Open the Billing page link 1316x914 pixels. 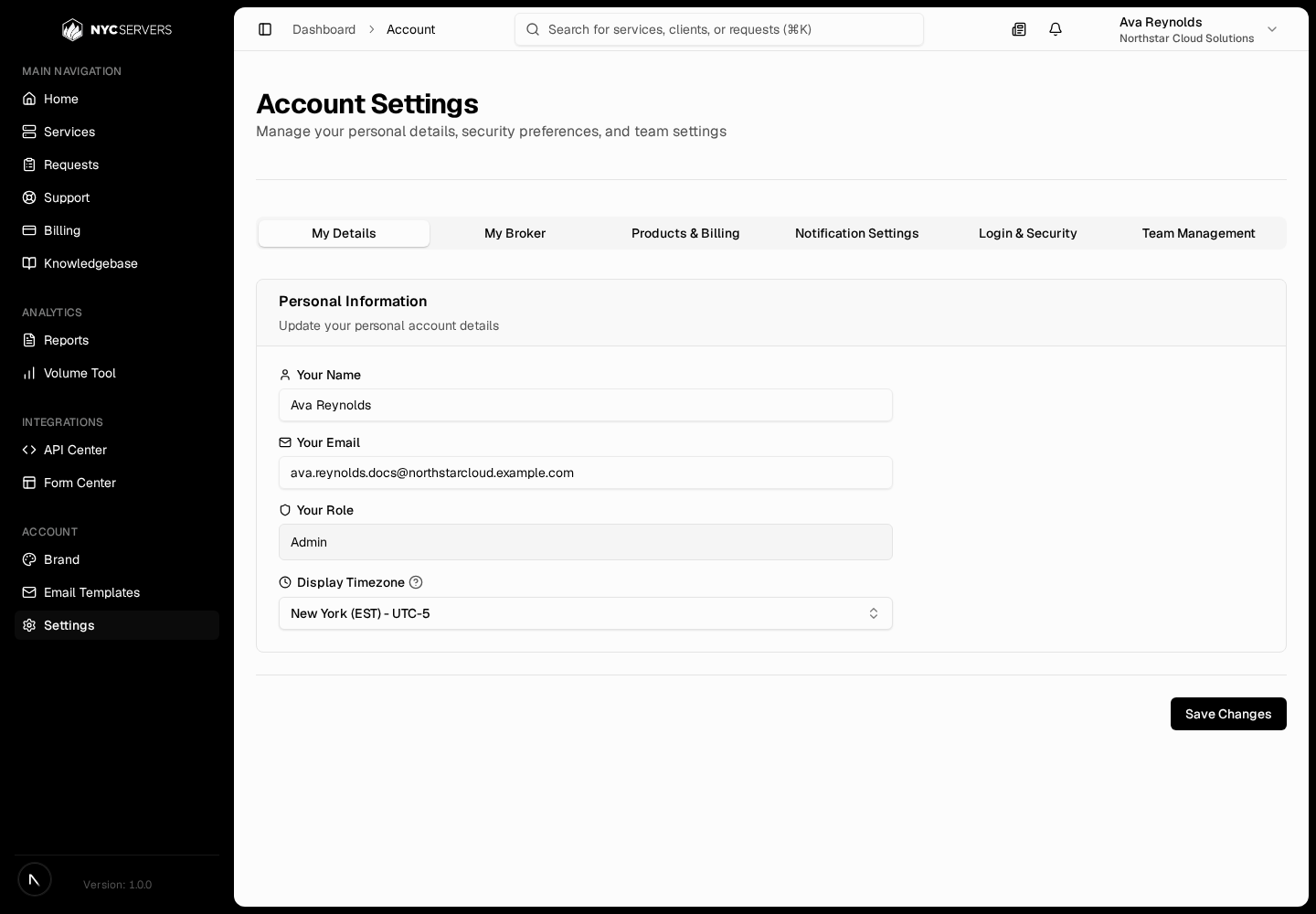tap(117, 230)
